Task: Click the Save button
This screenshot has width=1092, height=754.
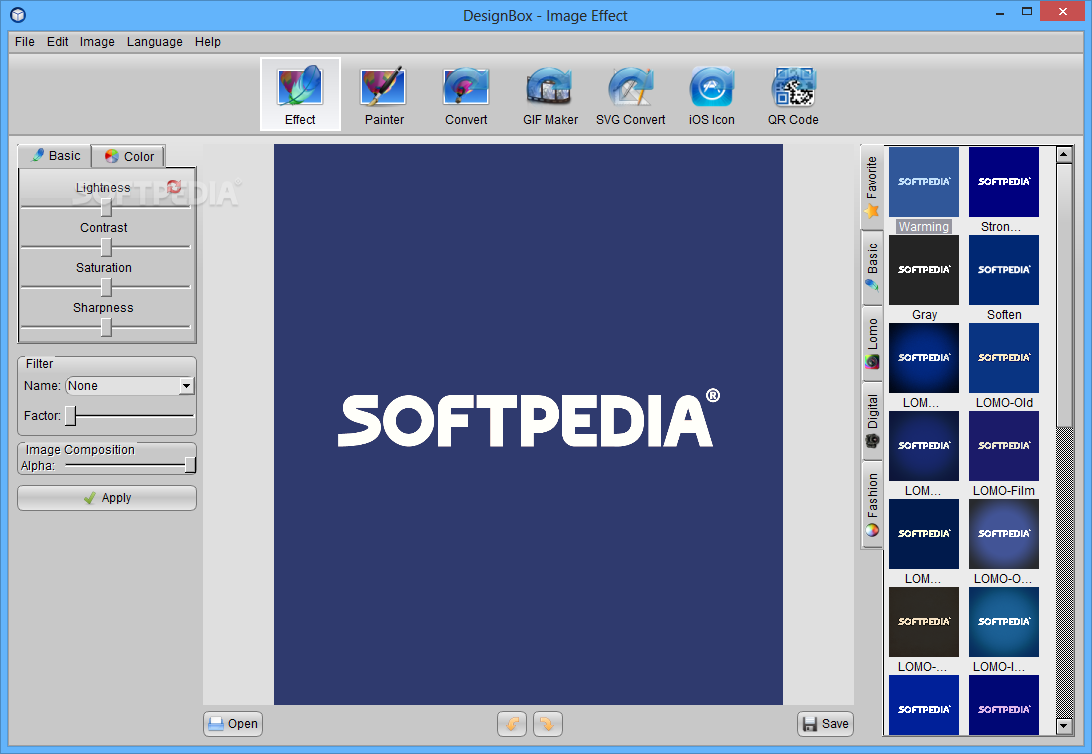Action: tap(825, 723)
